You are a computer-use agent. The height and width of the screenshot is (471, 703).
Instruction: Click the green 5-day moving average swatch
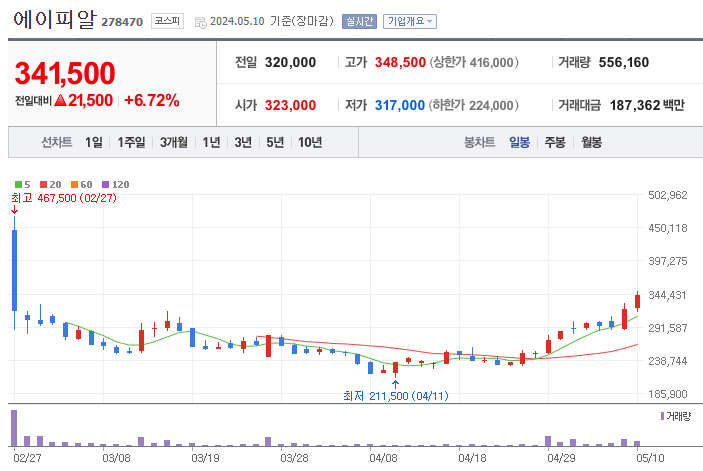[18, 184]
